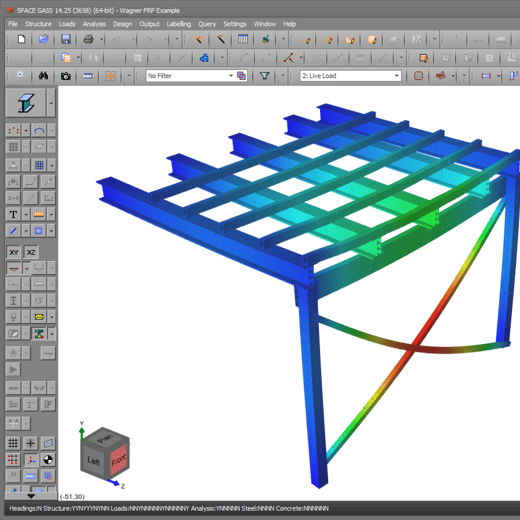Click the red connected nodes icon
The image size is (520, 520).
288,58
